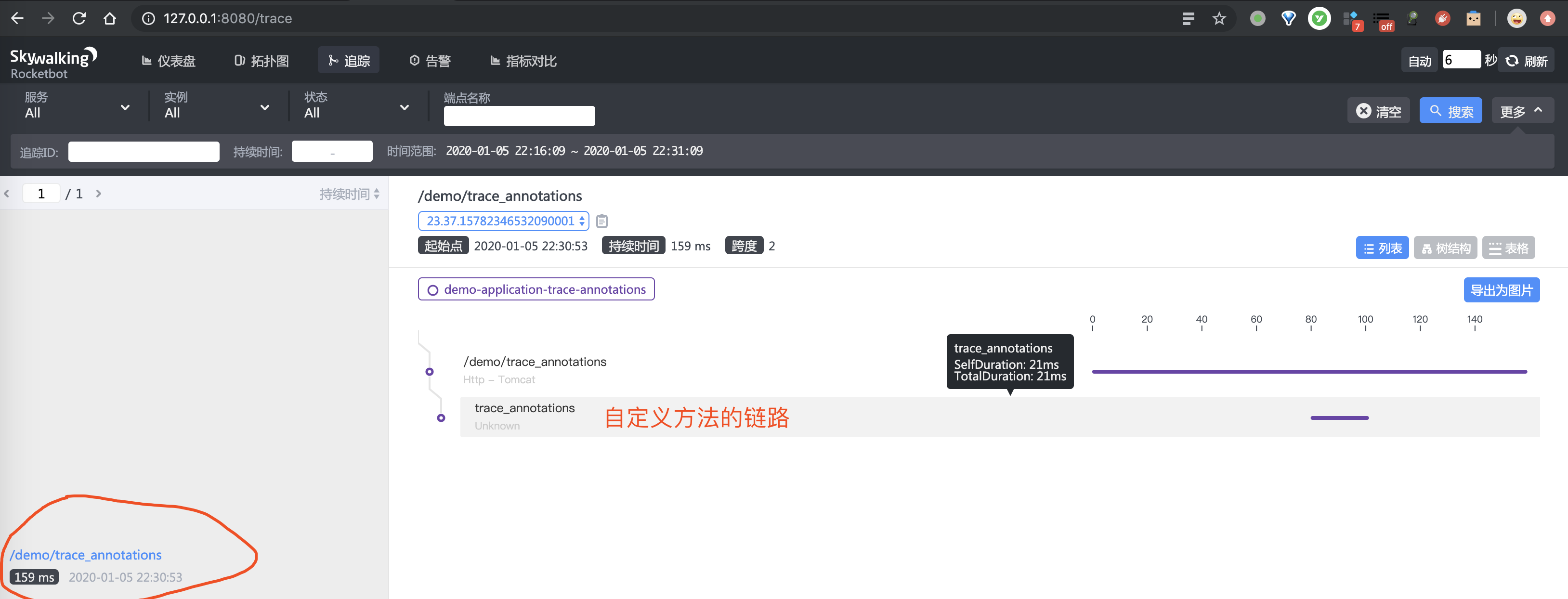
Task: Click the 搜索 search button
Action: click(1450, 111)
